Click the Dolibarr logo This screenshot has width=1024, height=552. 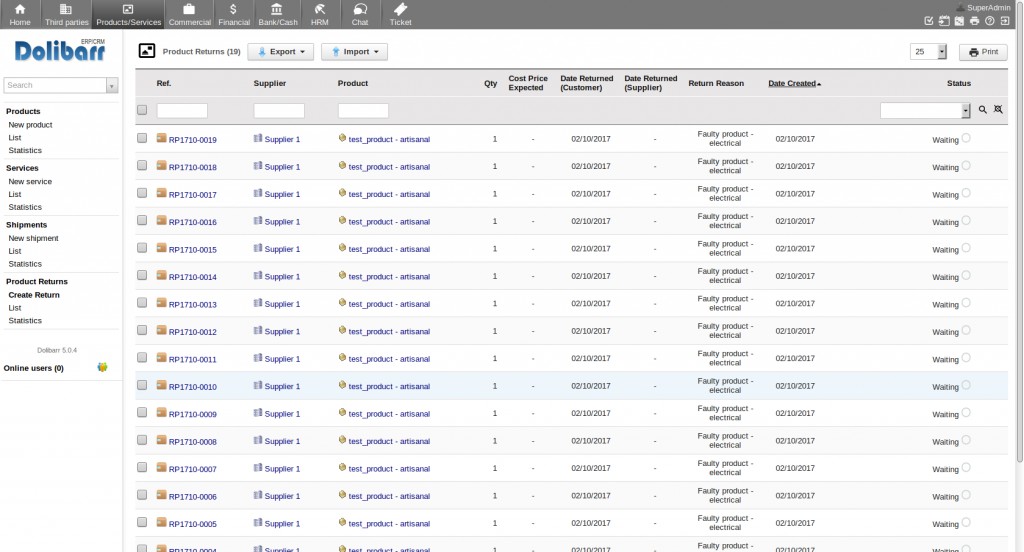pos(60,51)
